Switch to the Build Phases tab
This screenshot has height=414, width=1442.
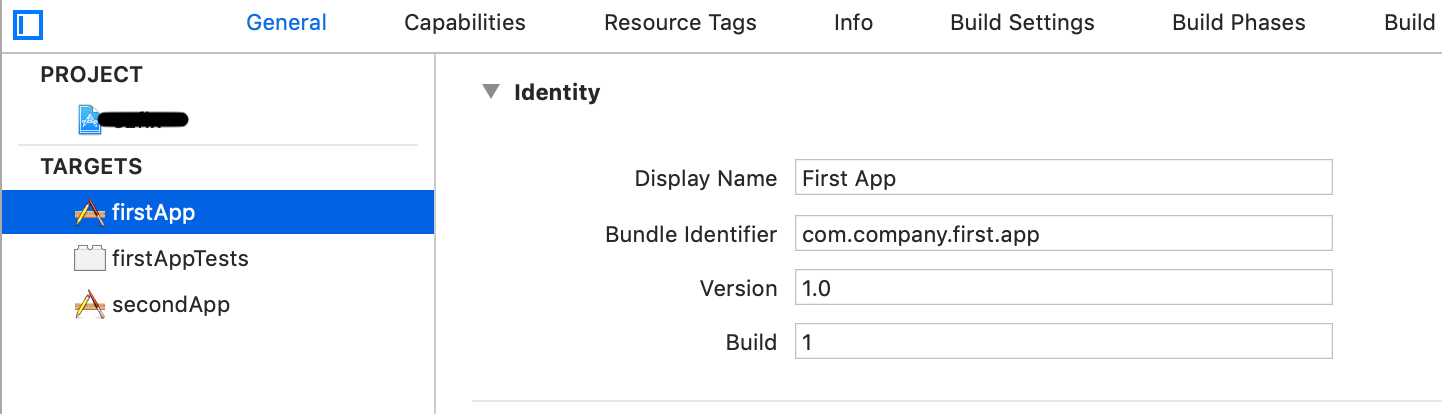click(1239, 22)
